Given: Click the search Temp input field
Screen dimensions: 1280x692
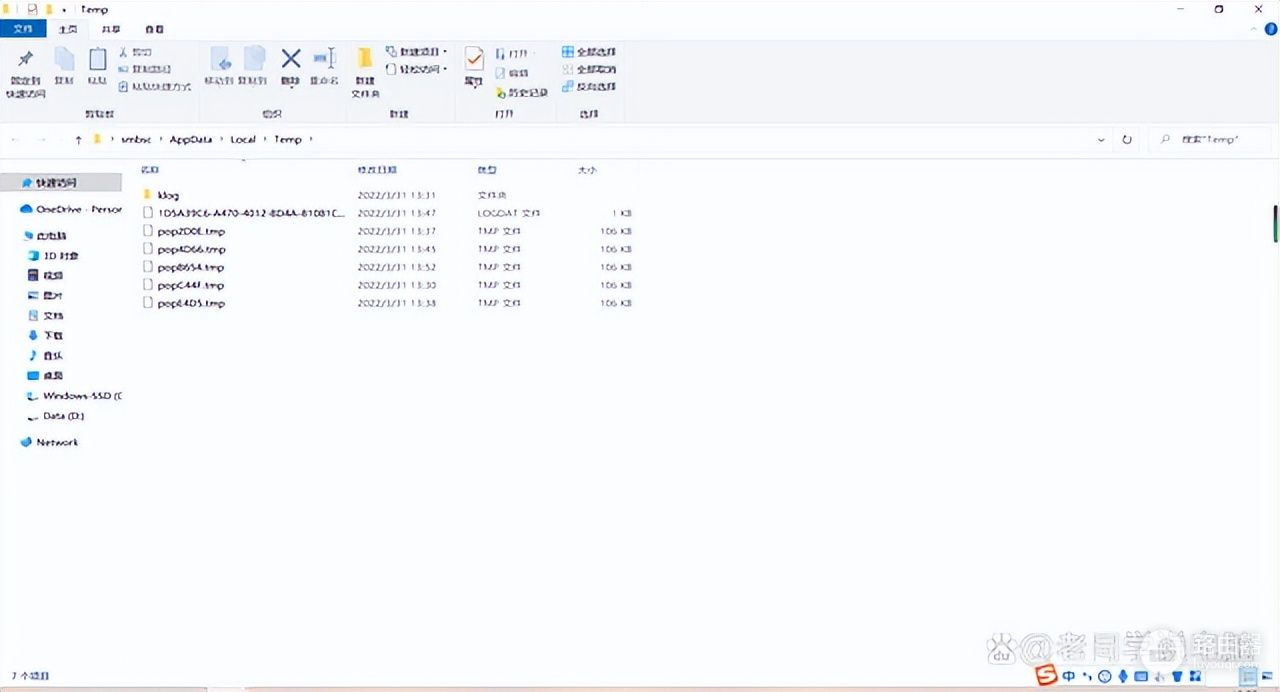Looking at the screenshot, I should (1215, 140).
